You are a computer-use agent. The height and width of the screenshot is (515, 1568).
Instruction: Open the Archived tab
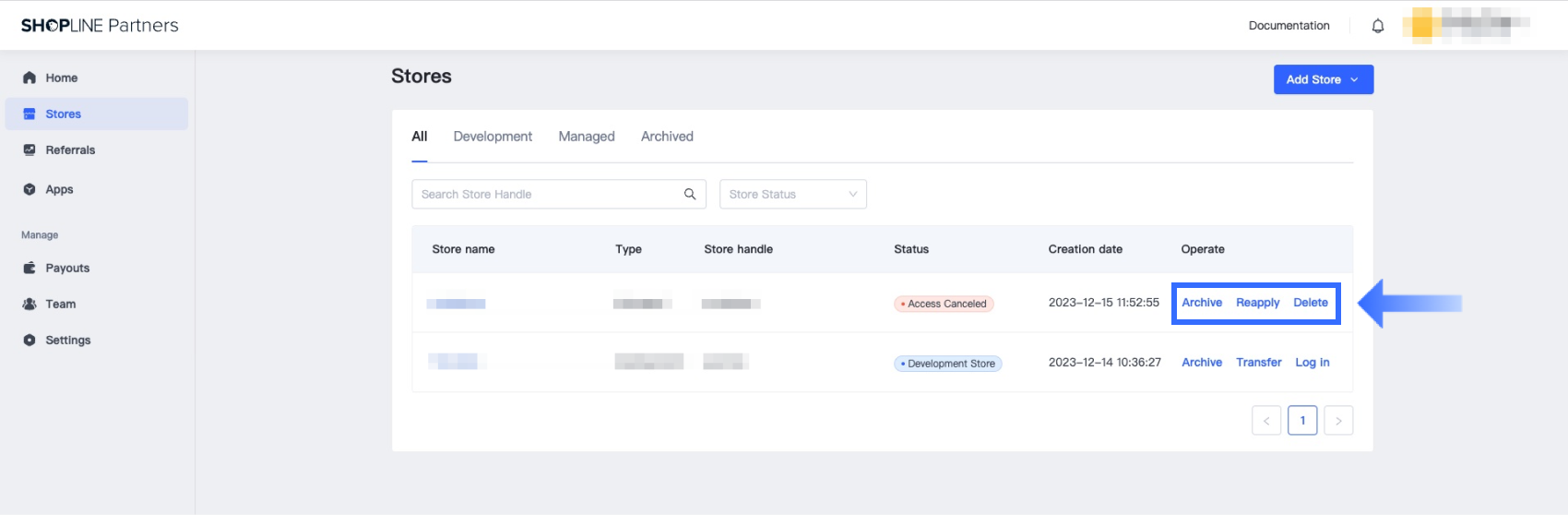click(667, 137)
